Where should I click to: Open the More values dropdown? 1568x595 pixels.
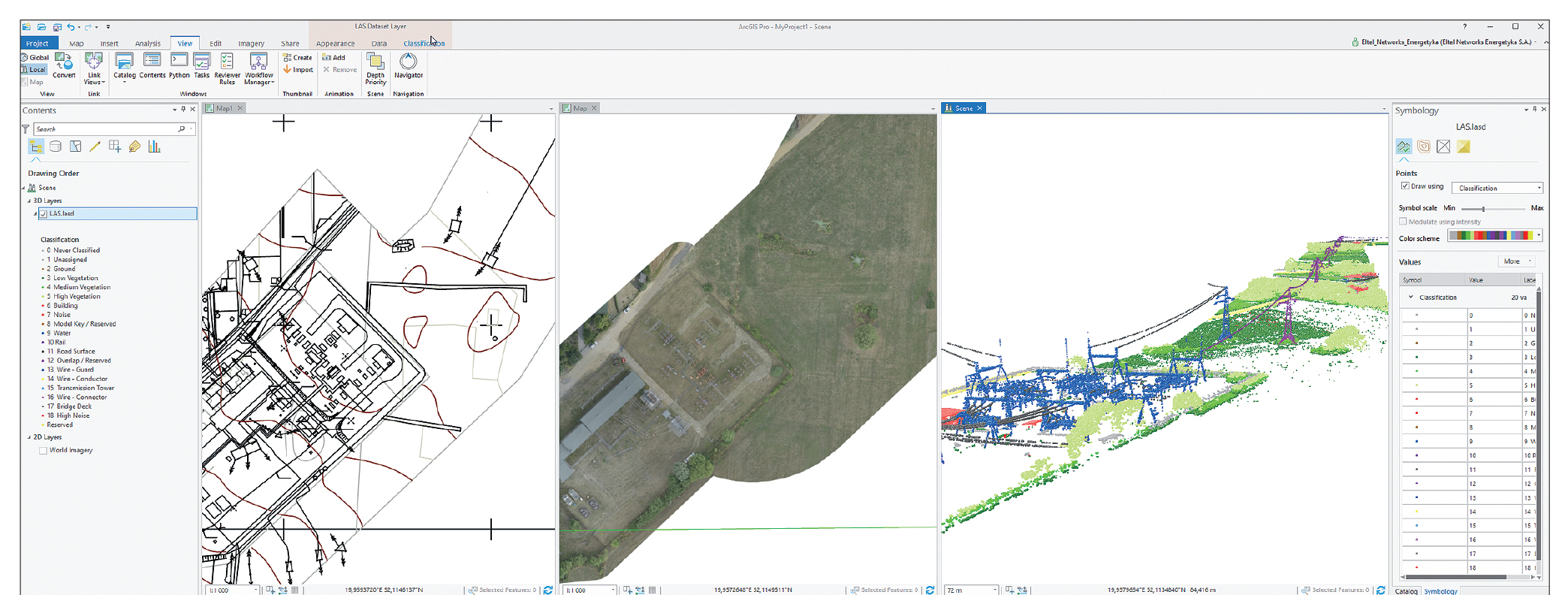[1518, 261]
